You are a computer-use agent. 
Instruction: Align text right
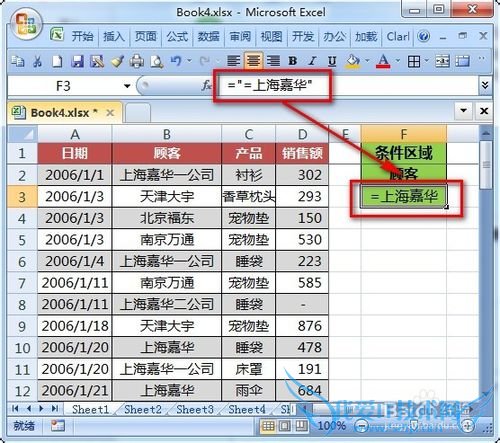tap(273, 61)
